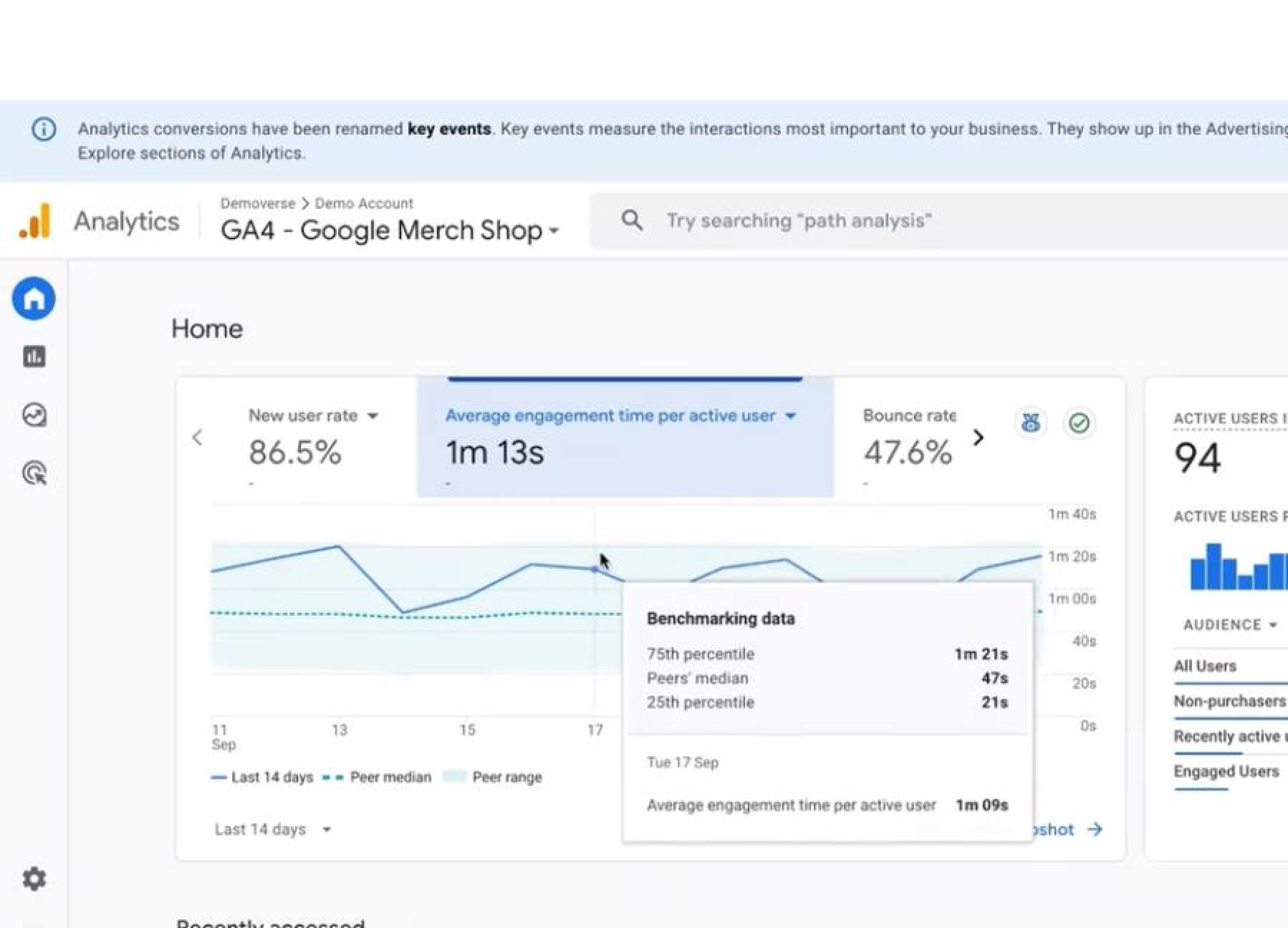Viewport: 1288px width, 928px height.
Task: Click the 1m 40s y-axis label
Action: pyautogui.click(x=1072, y=514)
